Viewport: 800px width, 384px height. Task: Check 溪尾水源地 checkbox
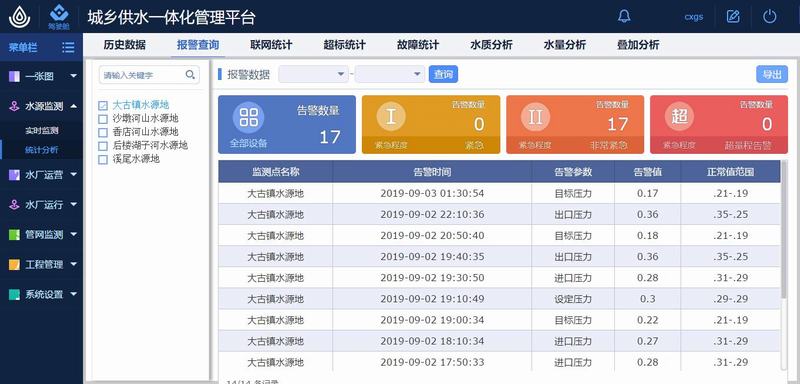coord(103,160)
